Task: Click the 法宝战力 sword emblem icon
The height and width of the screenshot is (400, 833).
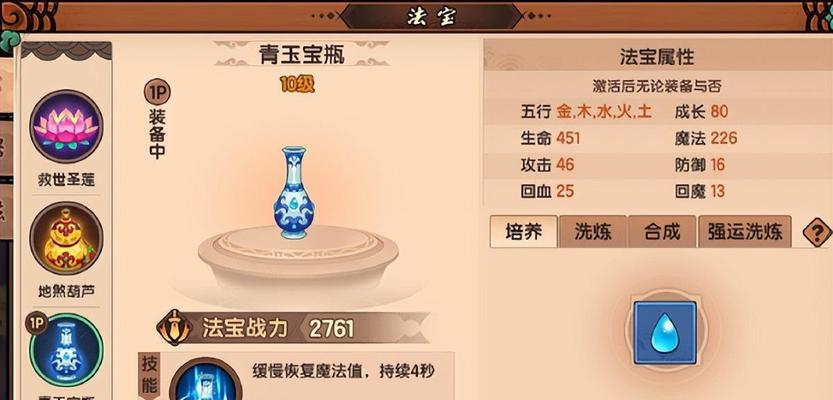Action: click(174, 328)
